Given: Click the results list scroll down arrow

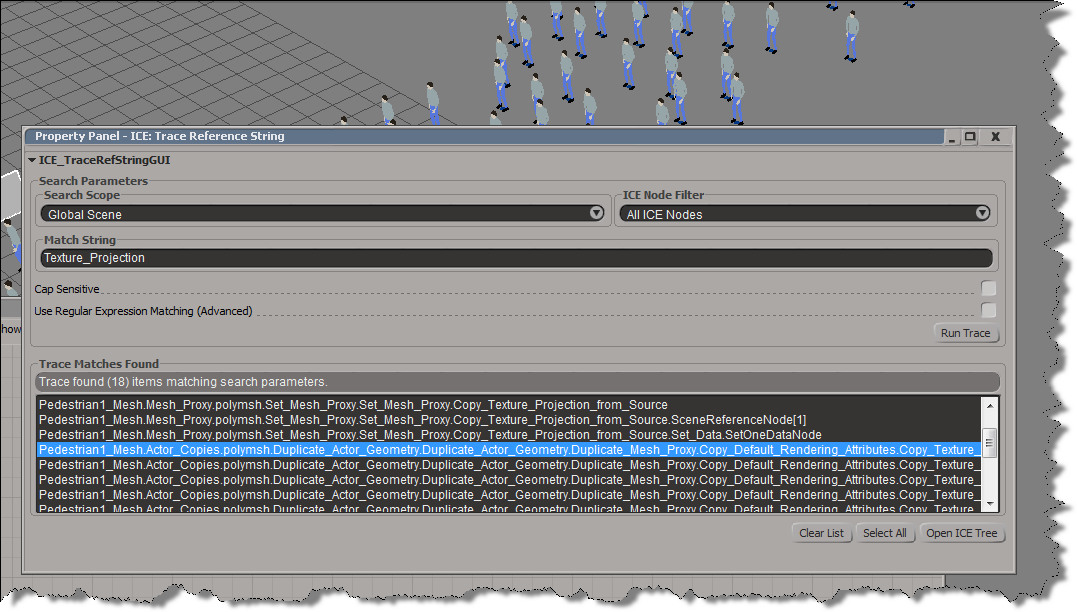Looking at the screenshot, I should click(989, 505).
